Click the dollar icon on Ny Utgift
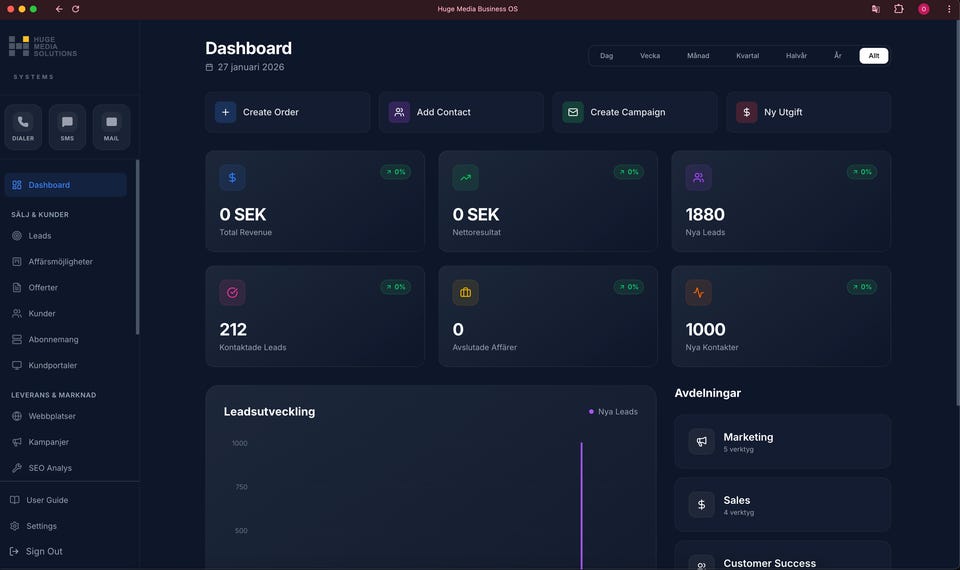The width and height of the screenshot is (960, 570). [746, 112]
